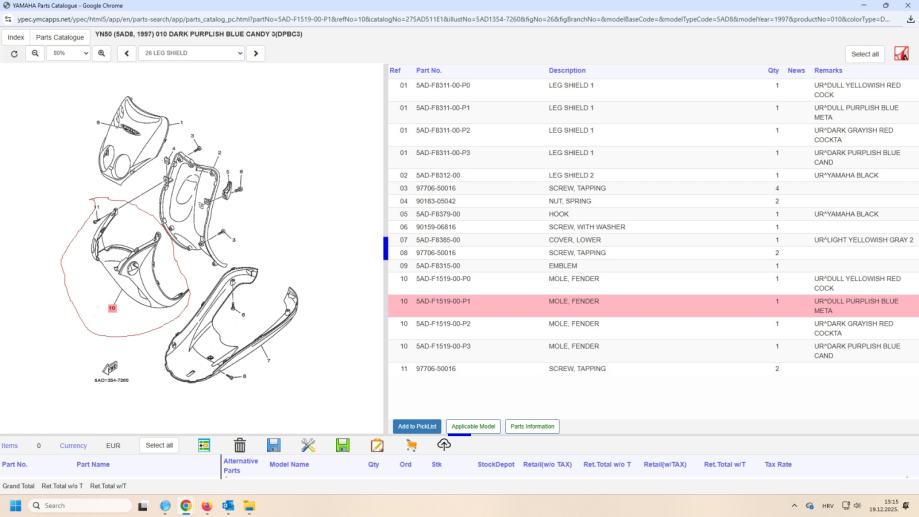Zoom out the parts diagram
The height and width of the screenshot is (517, 919).
pyautogui.click(x=35, y=53)
